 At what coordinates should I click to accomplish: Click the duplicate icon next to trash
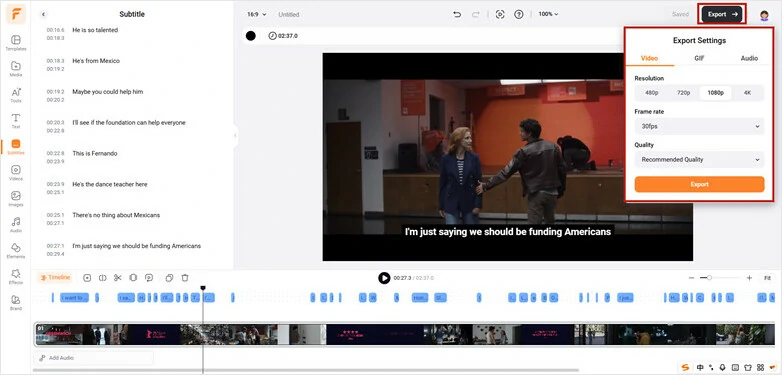[169, 278]
